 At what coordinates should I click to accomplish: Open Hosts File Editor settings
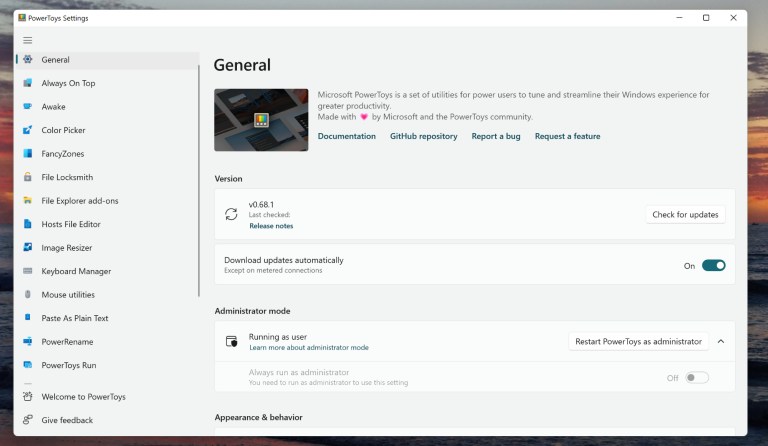coord(71,224)
